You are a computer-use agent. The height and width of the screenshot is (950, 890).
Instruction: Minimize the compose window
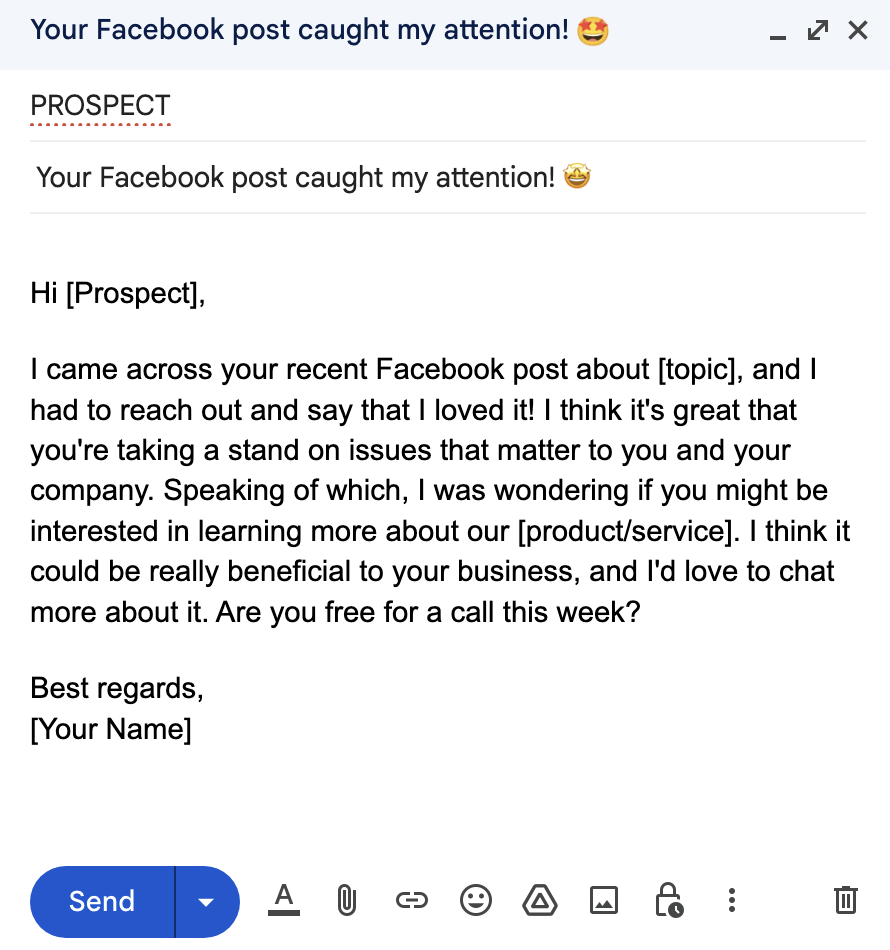[x=778, y=32]
